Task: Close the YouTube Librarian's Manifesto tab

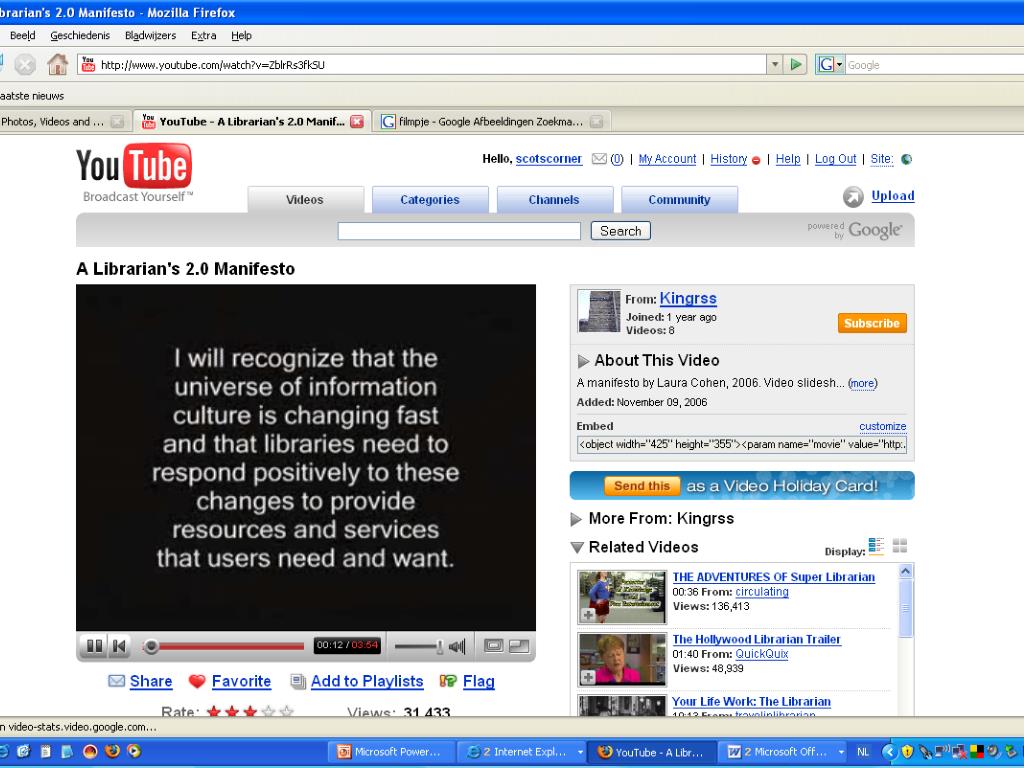Action: pos(357,121)
